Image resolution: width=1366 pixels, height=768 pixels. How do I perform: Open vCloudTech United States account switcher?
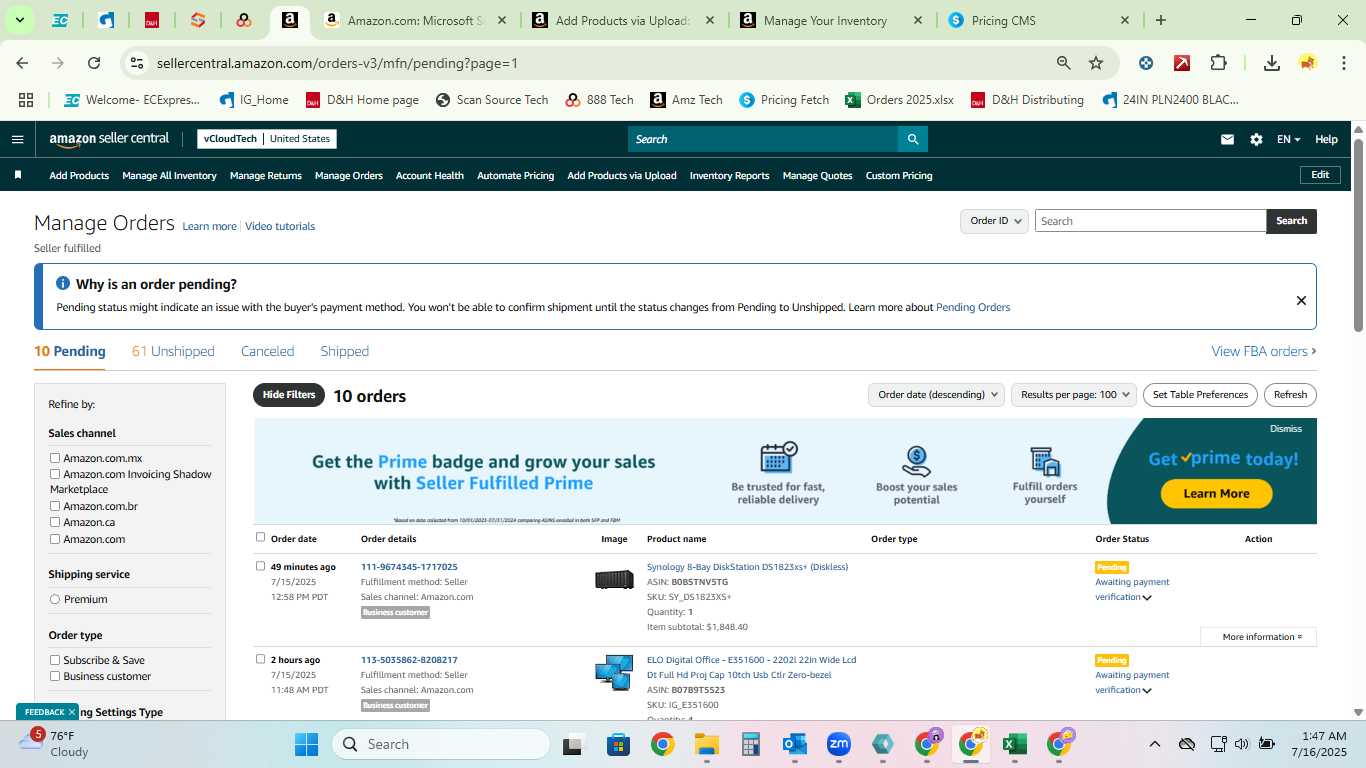tap(267, 139)
